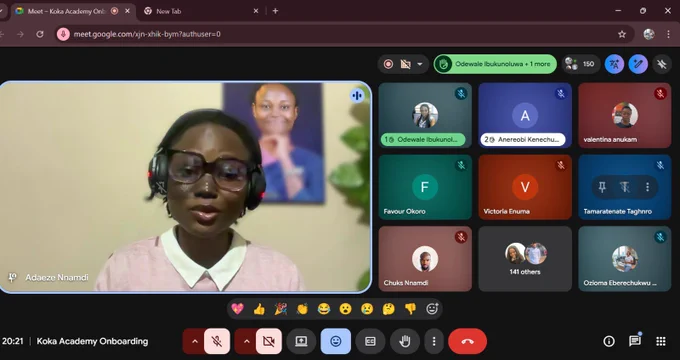
Task: Raise your hand
Action: pyautogui.click(x=405, y=341)
